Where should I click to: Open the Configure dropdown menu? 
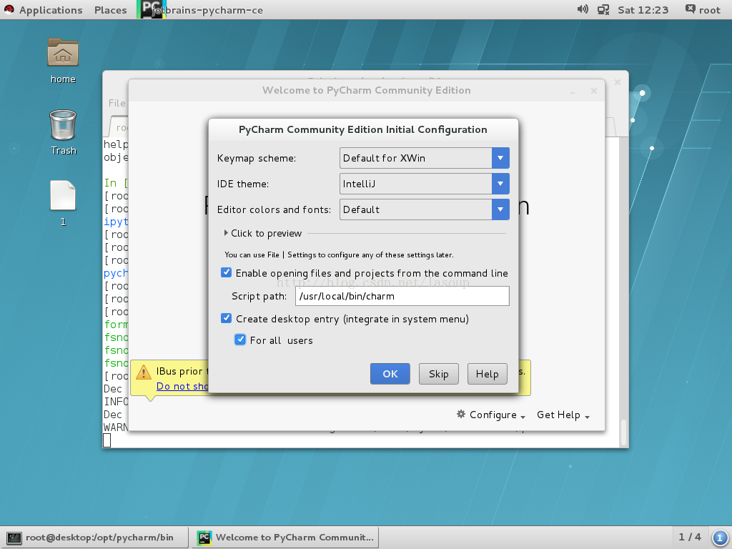click(x=491, y=415)
